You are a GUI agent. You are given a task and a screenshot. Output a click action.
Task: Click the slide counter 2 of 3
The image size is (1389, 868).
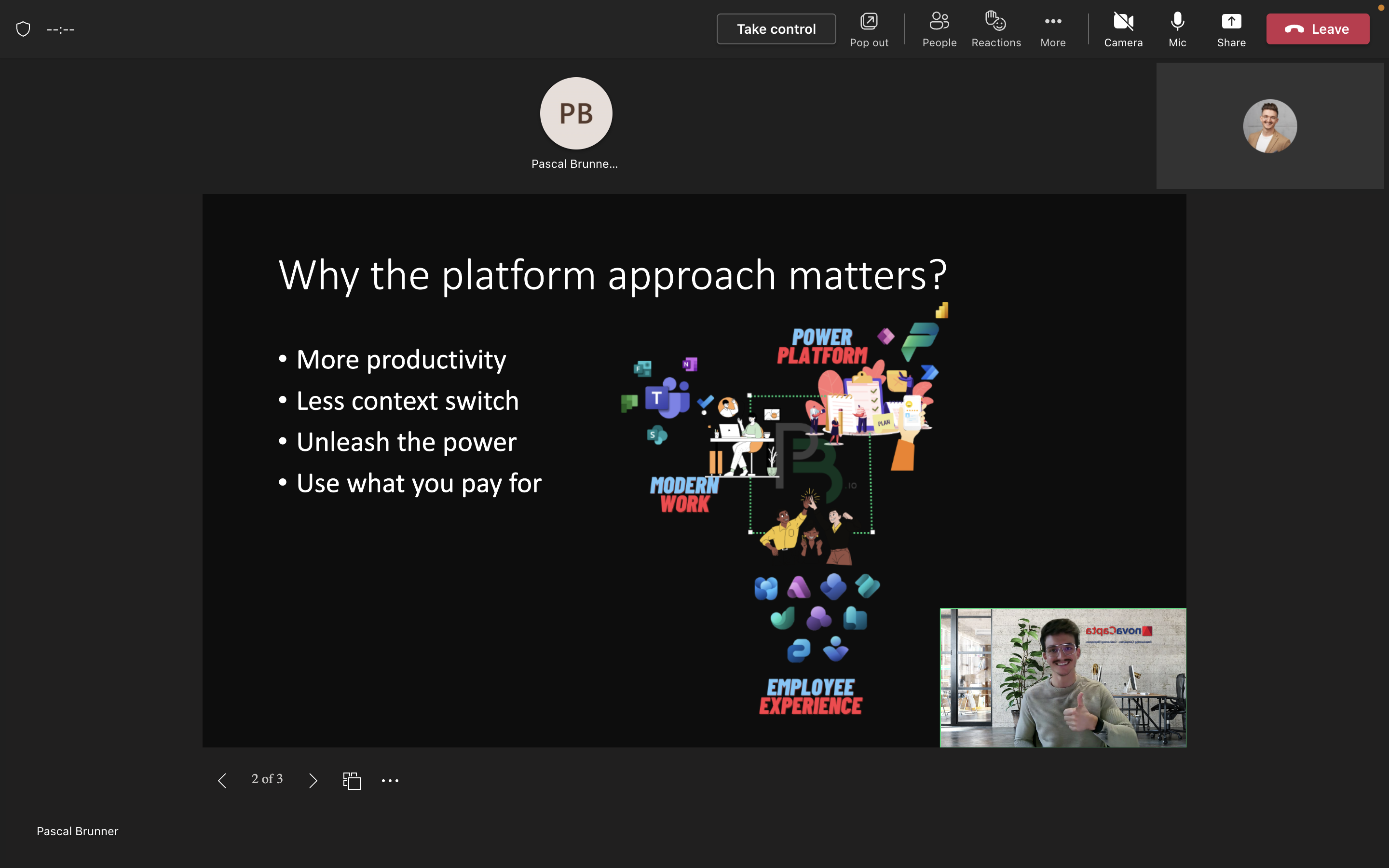click(267, 779)
